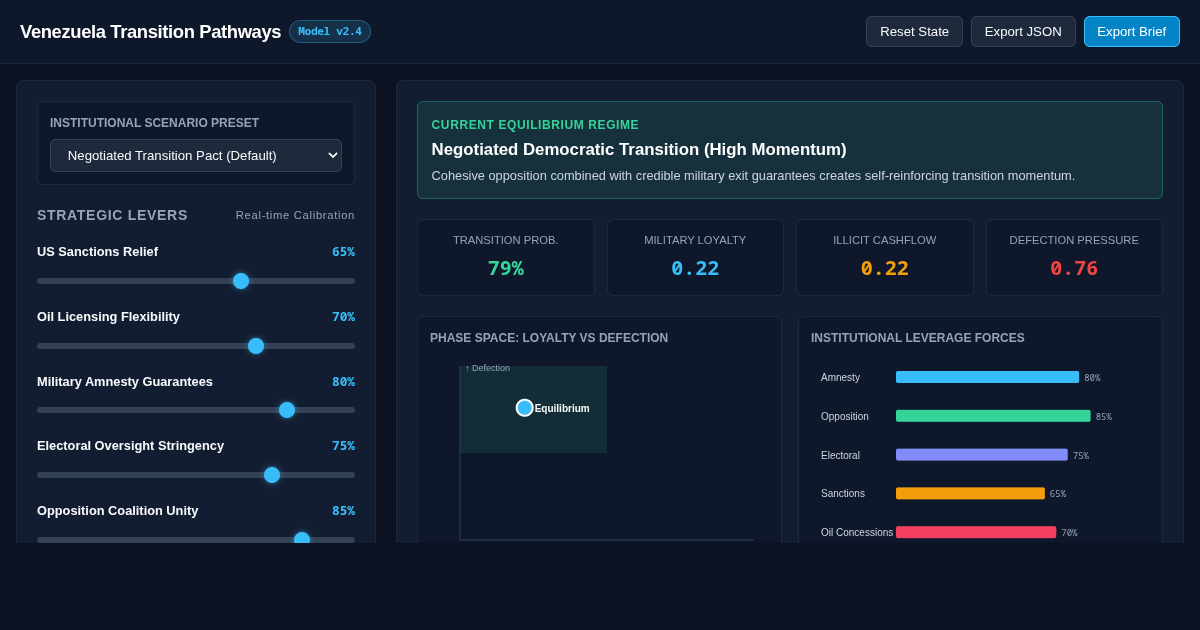Click the Defection Pressure 0.76 value
Image resolution: width=1200 pixels, height=630 pixels.
click(1074, 268)
